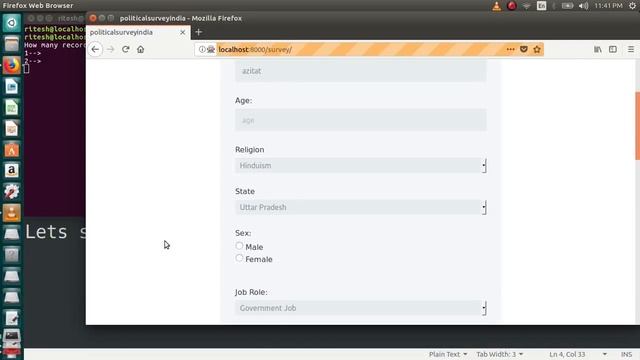Open System Settings from the dock
This screenshot has height=360, width=640.
(x=11, y=191)
